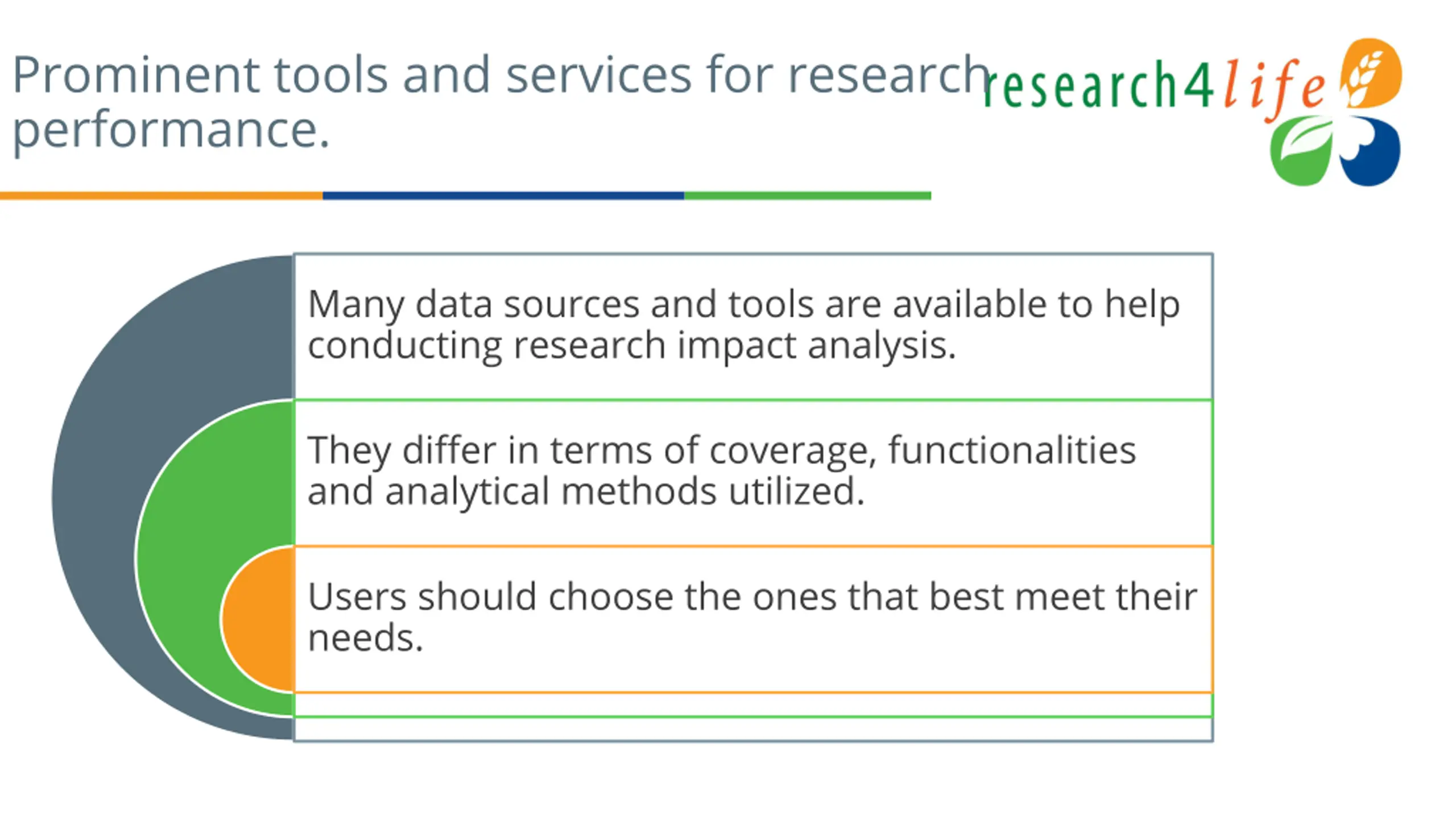Click the green leaf icon in the logo

coord(1301,151)
